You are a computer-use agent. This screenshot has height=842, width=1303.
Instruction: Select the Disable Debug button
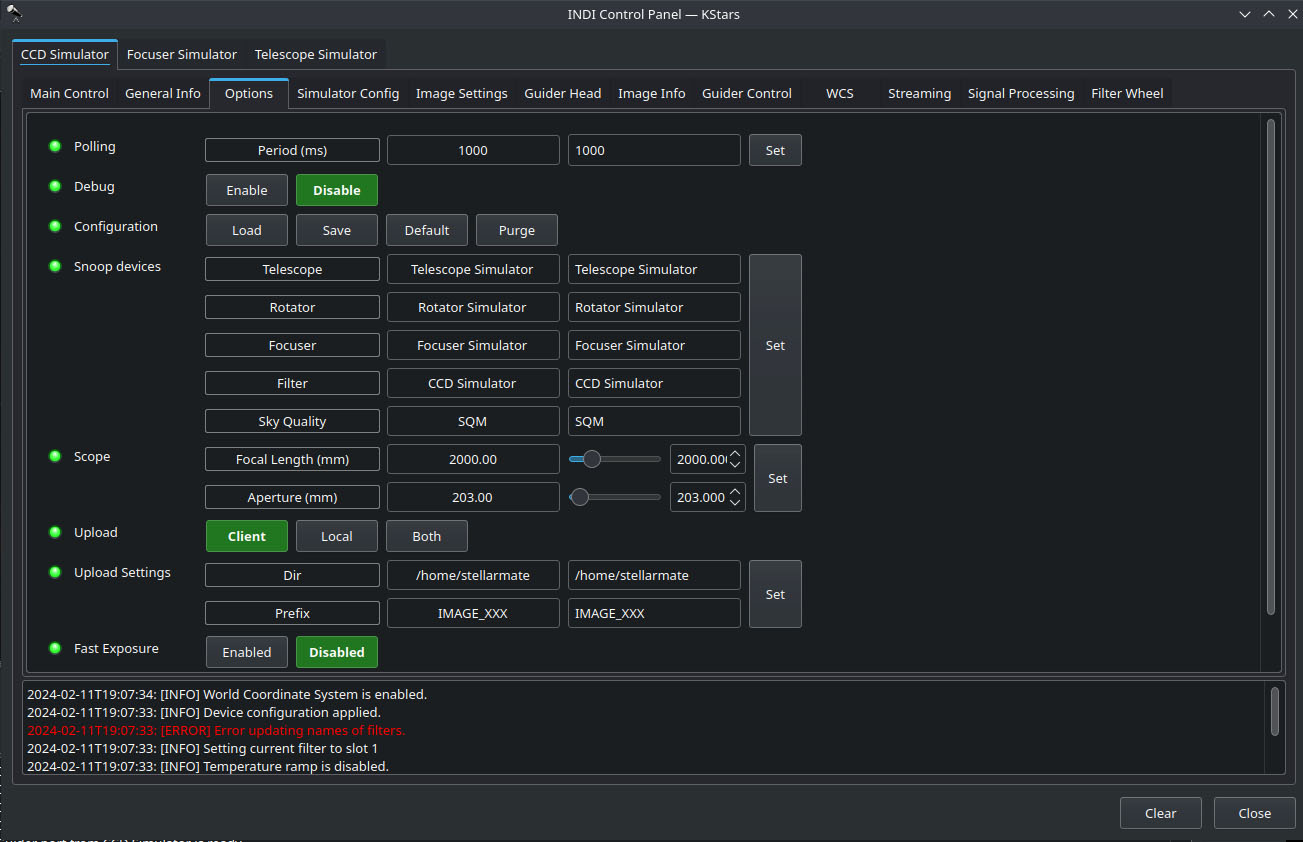[x=337, y=190]
